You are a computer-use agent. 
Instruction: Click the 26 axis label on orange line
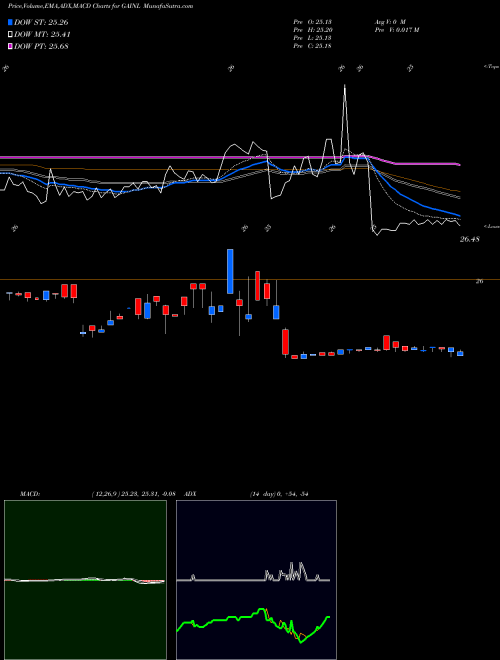[479, 282]
